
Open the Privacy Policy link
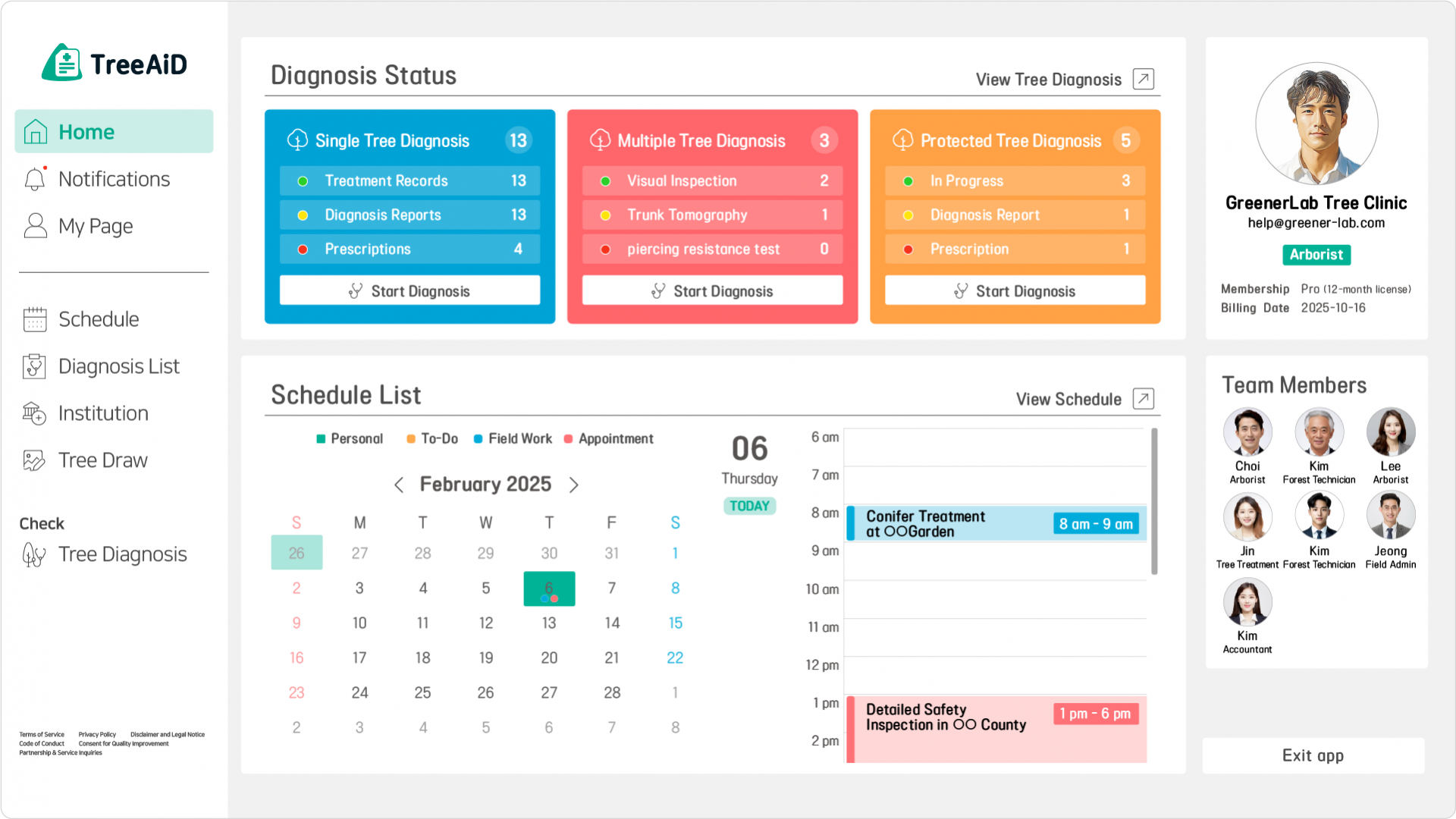click(x=97, y=734)
